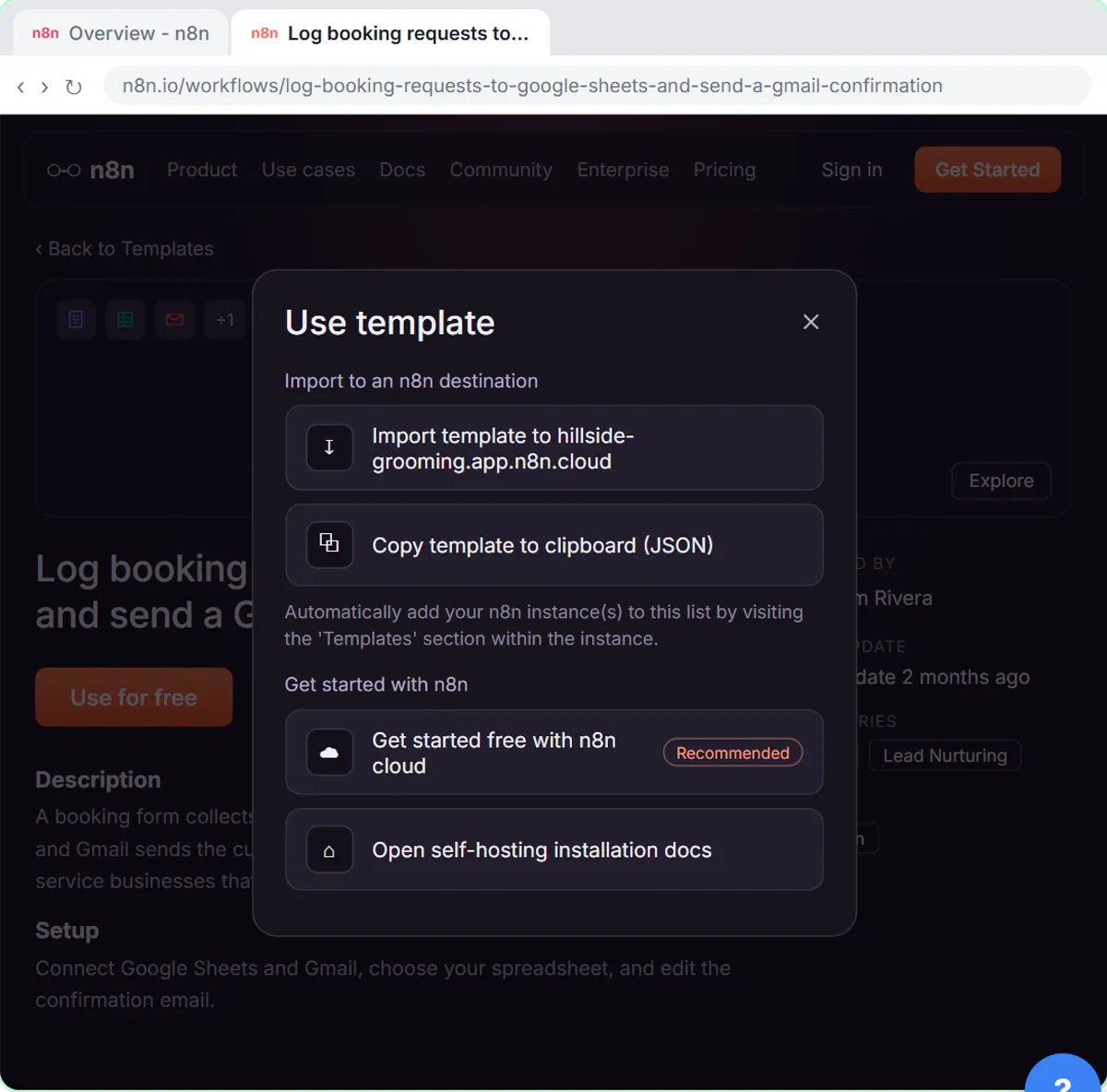Click the form node icon
The width and height of the screenshot is (1107, 1092).
tap(76, 320)
